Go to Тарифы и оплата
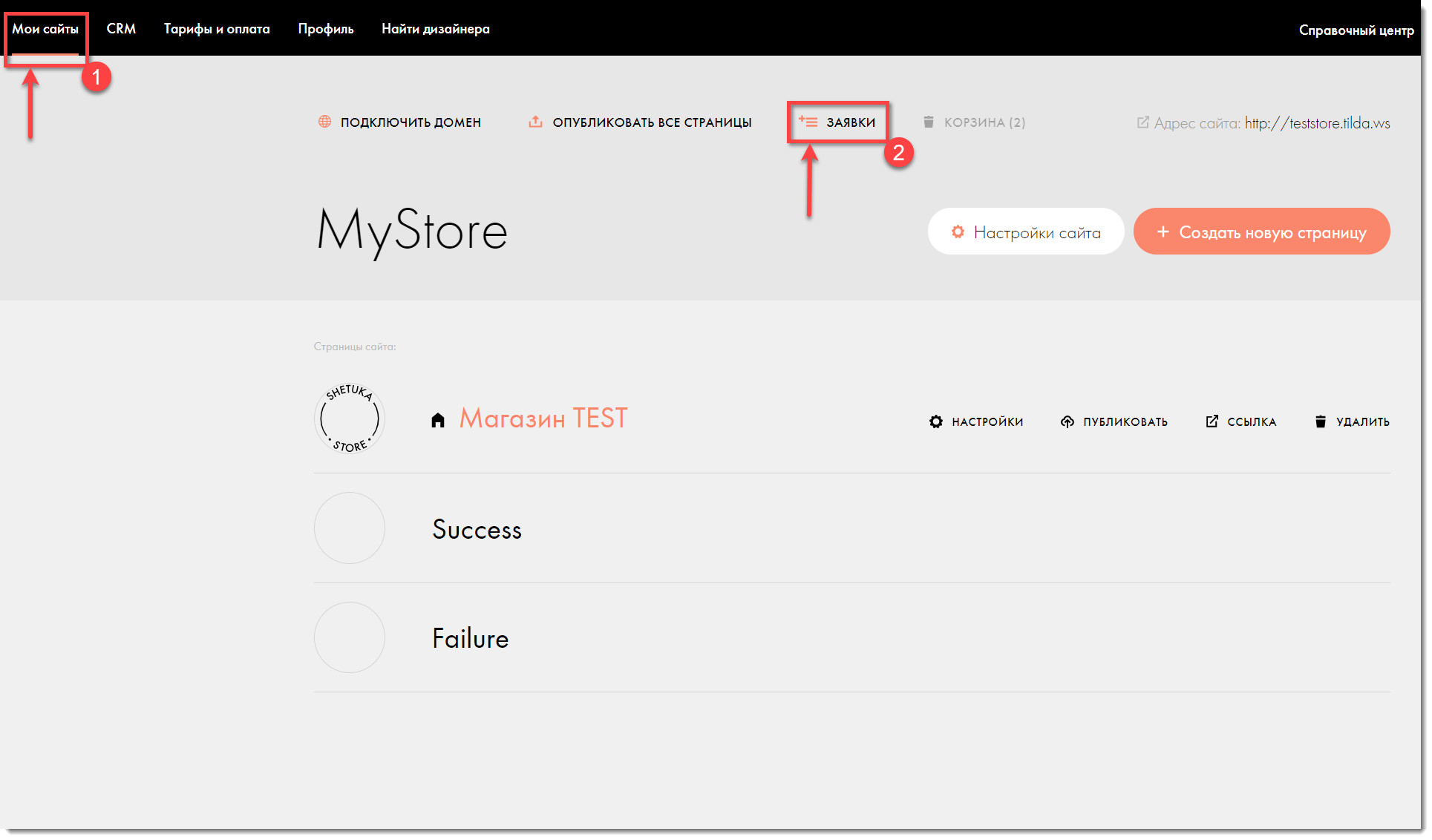 pos(217,29)
